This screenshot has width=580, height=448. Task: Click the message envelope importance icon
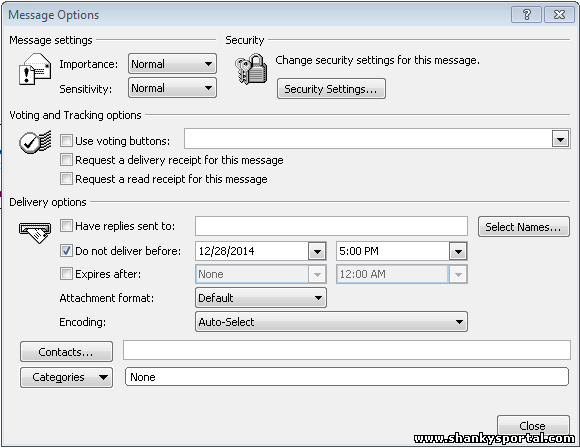point(35,69)
